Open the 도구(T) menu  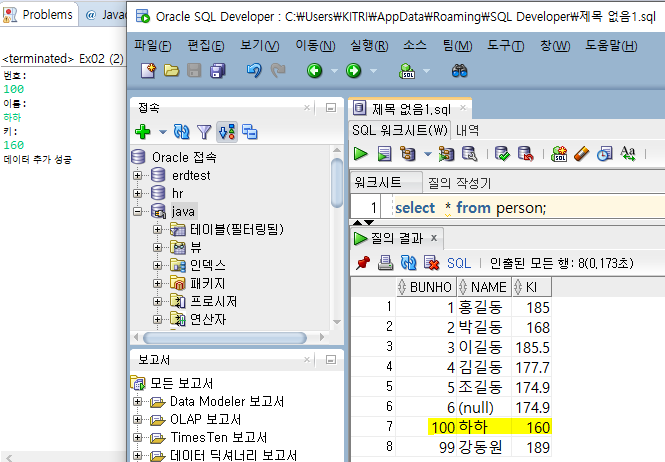click(x=506, y=45)
